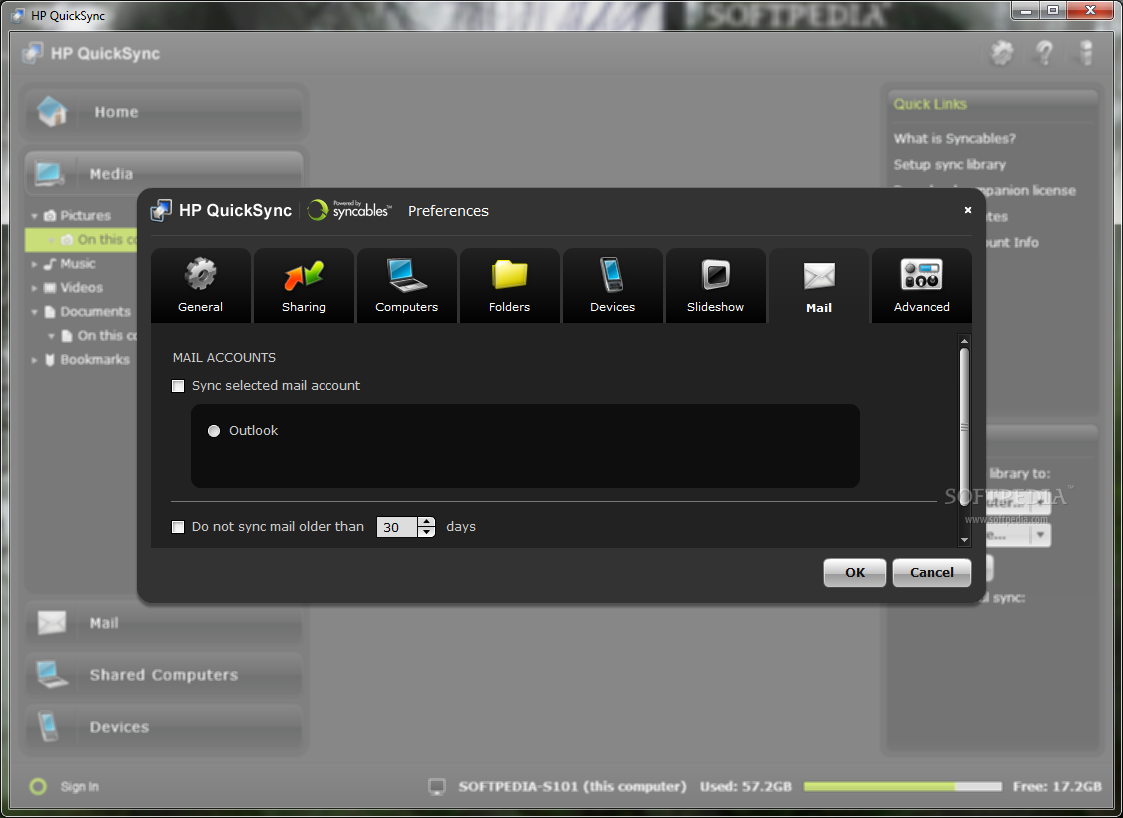Viewport: 1123px width, 818px height.
Task: Open help via question mark icon
Action: pyautogui.click(x=1044, y=53)
